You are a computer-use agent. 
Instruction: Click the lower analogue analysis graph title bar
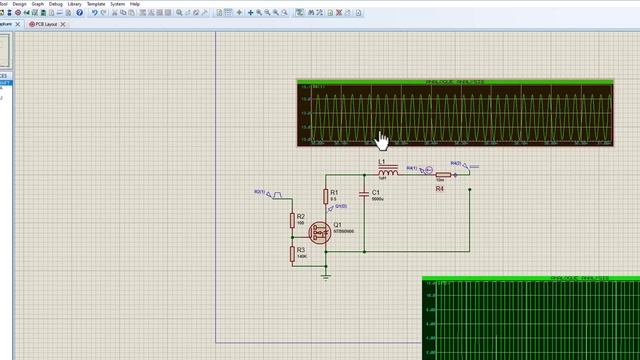[531, 278]
